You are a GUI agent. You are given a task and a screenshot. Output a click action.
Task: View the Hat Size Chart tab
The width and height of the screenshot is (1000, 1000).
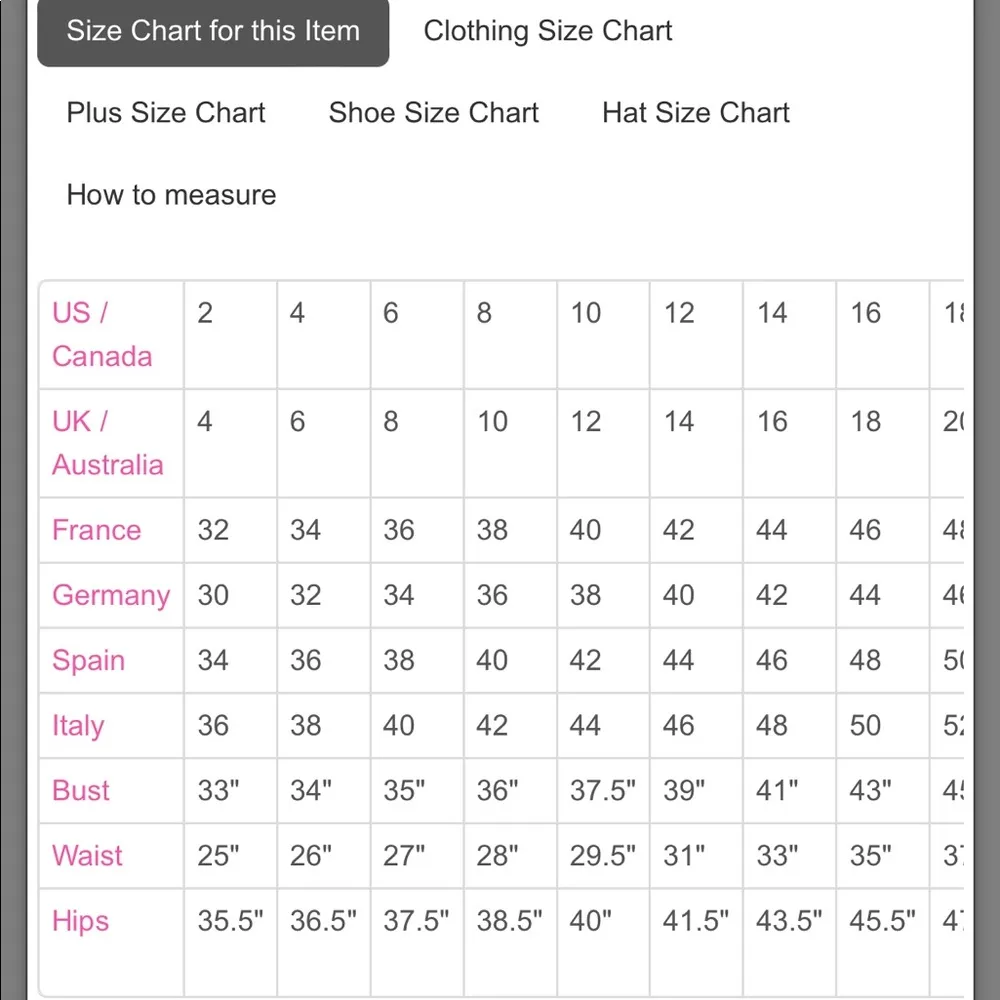695,113
